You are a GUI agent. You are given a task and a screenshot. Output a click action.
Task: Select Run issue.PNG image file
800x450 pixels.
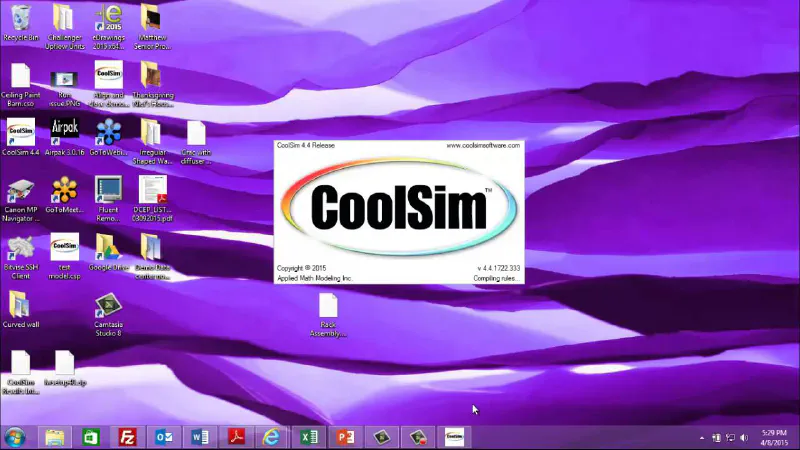64,87
